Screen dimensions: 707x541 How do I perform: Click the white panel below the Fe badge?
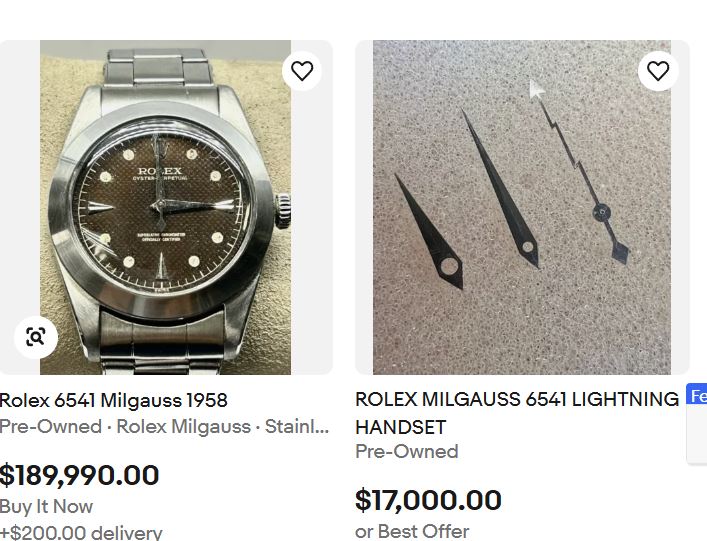(x=697, y=435)
